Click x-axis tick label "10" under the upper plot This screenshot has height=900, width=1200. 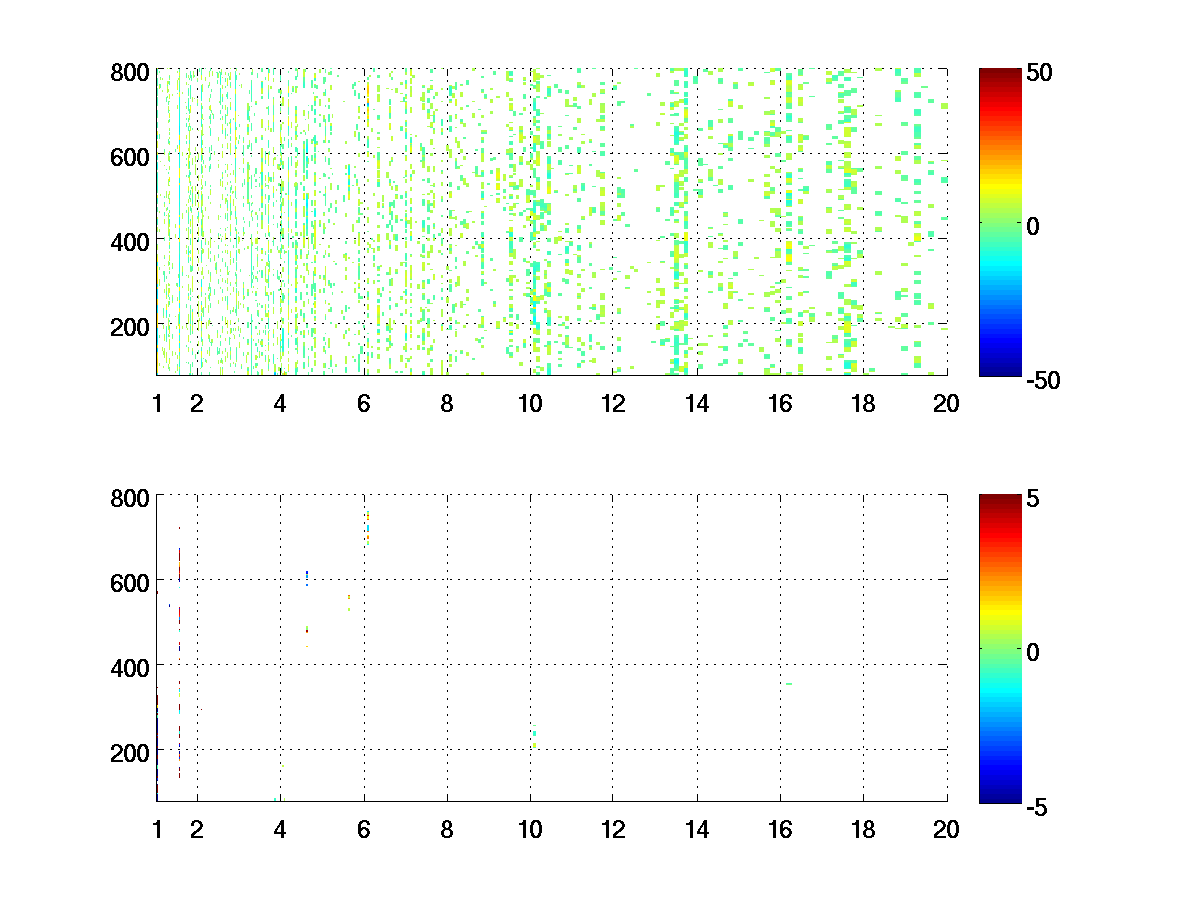point(530,404)
